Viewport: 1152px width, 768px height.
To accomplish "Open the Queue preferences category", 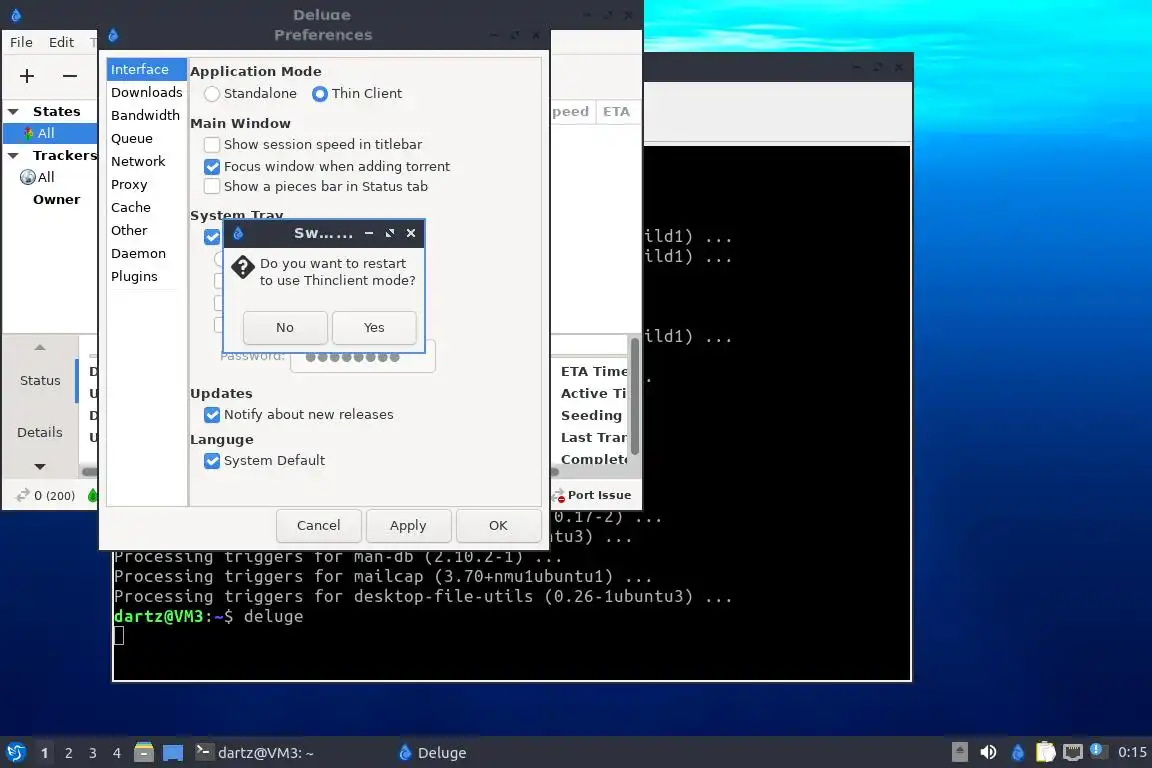I will (x=146, y=138).
